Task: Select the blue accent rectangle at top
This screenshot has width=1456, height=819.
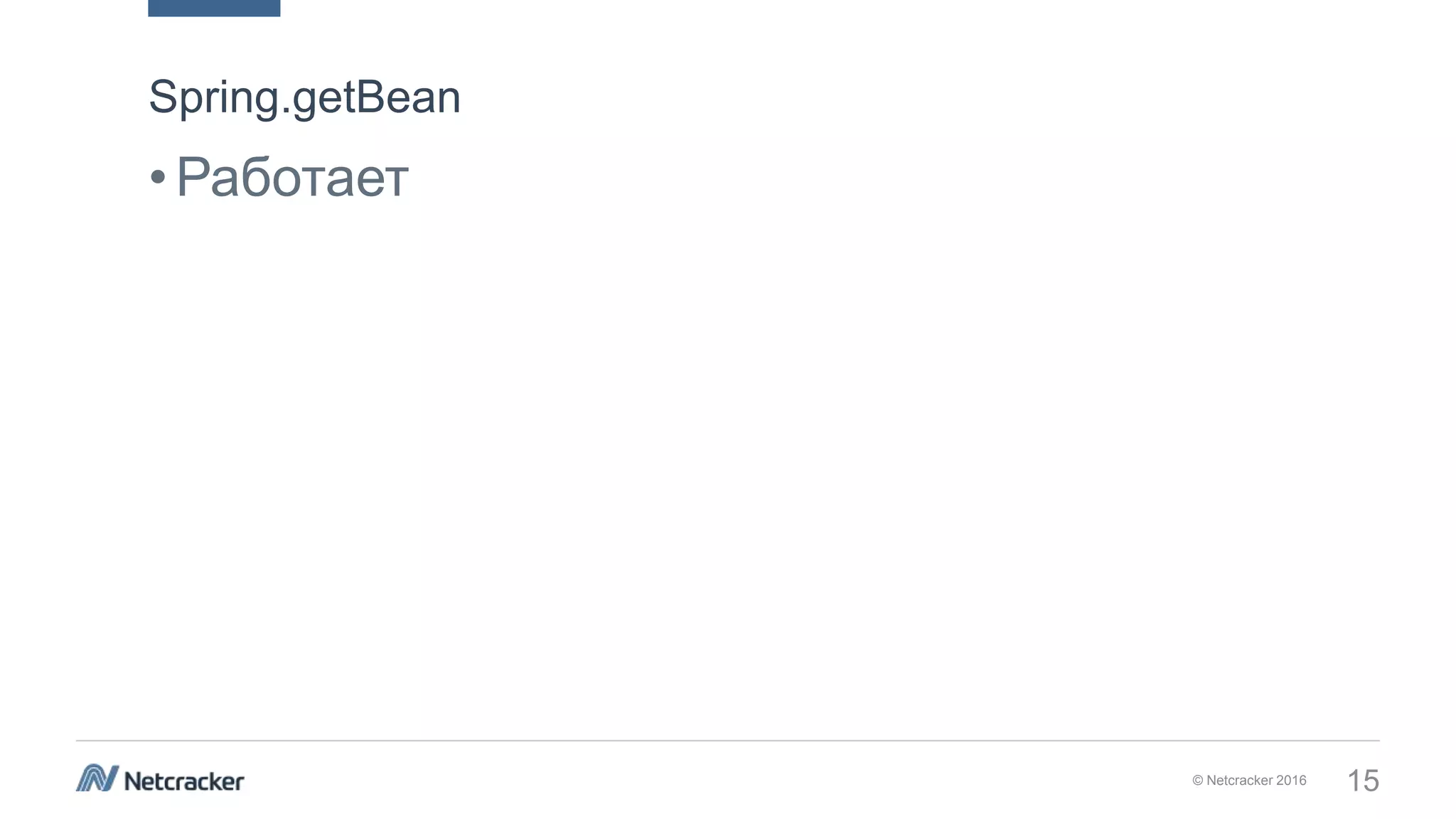Action: pyautogui.click(x=214, y=8)
